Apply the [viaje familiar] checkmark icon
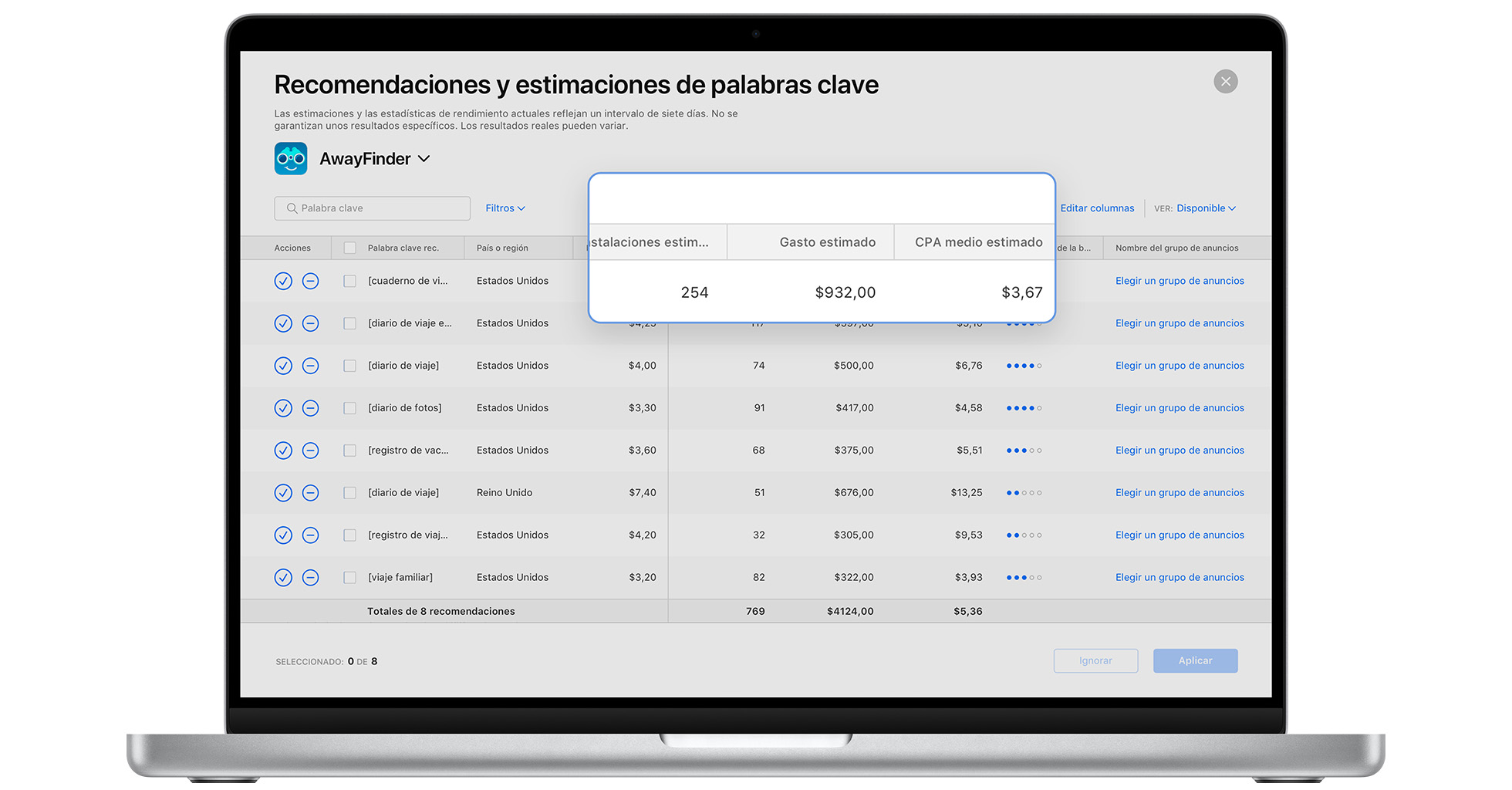 point(283,578)
